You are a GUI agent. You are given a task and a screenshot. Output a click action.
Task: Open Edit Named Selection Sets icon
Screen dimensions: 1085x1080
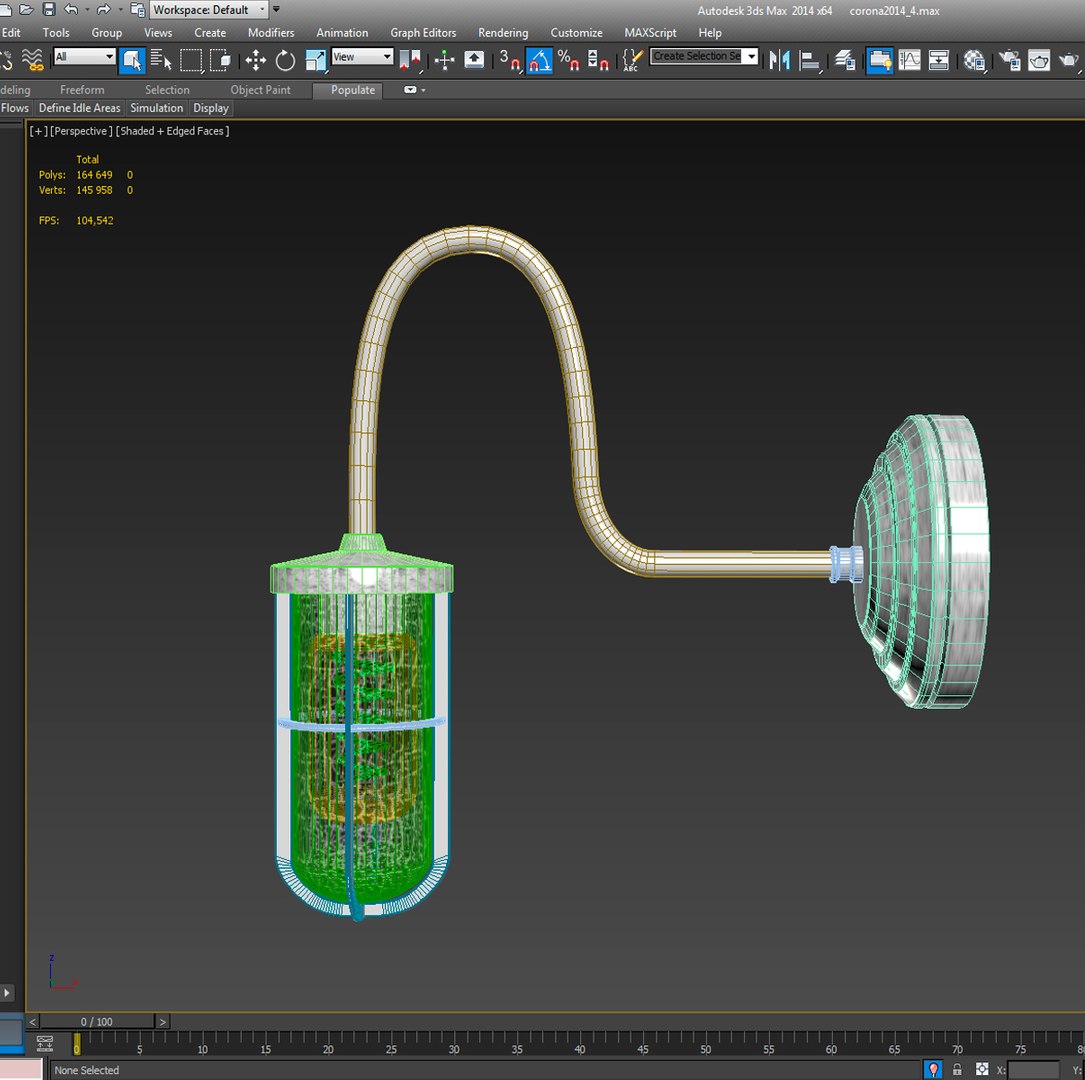pos(632,60)
